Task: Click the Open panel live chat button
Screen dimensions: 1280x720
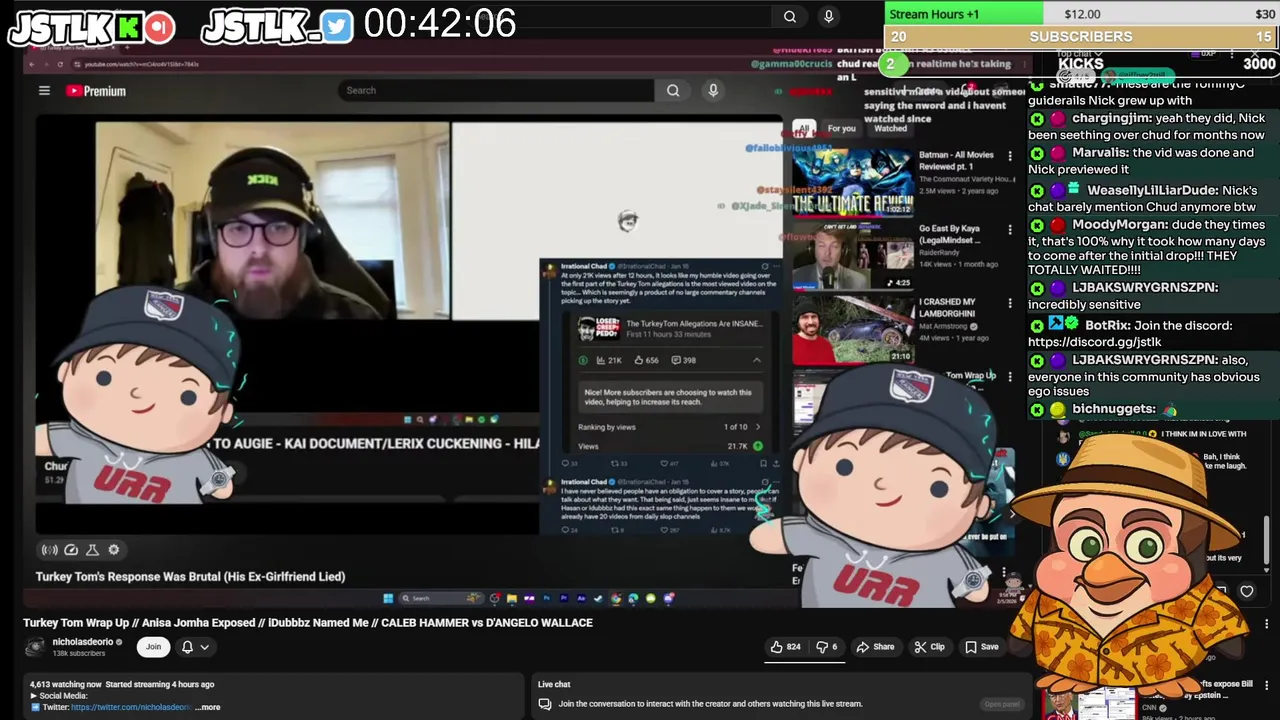Action: [1001, 704]
